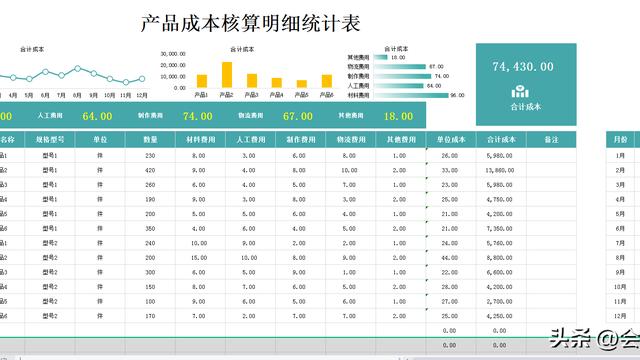Select the 月份 column header

[x=620, y=140]
